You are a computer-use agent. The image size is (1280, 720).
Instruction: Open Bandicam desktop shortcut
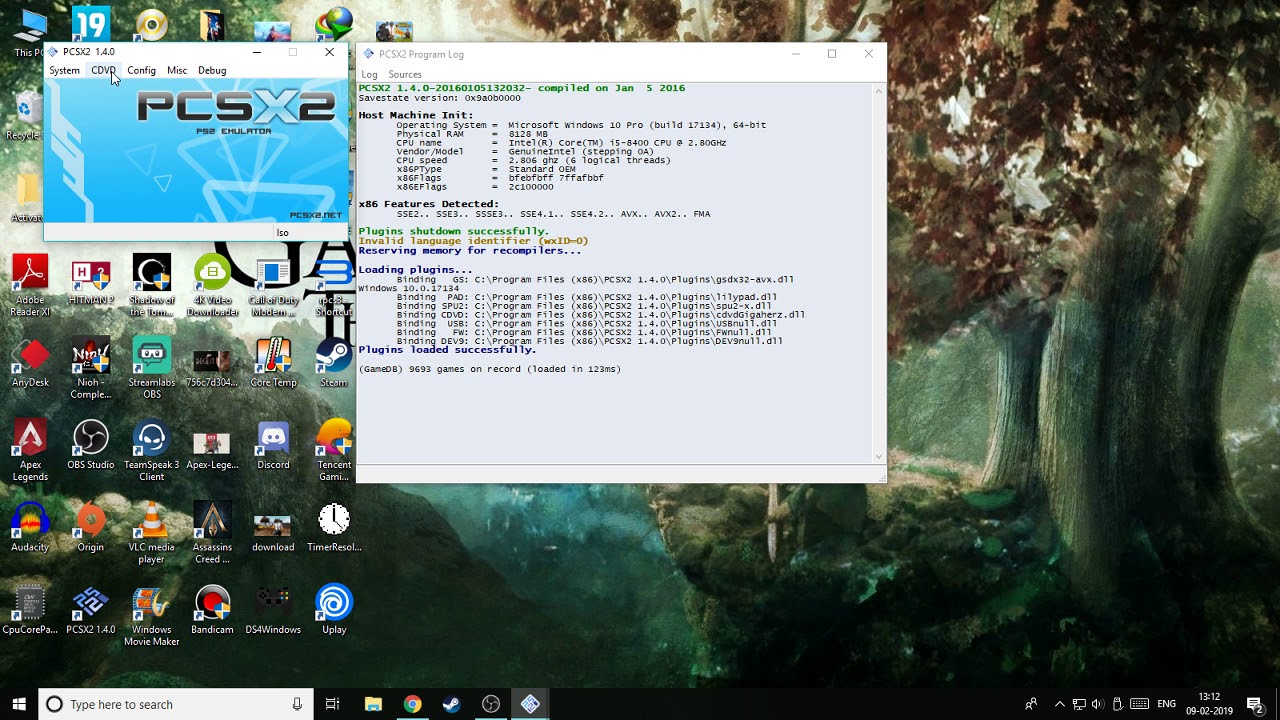212,610
